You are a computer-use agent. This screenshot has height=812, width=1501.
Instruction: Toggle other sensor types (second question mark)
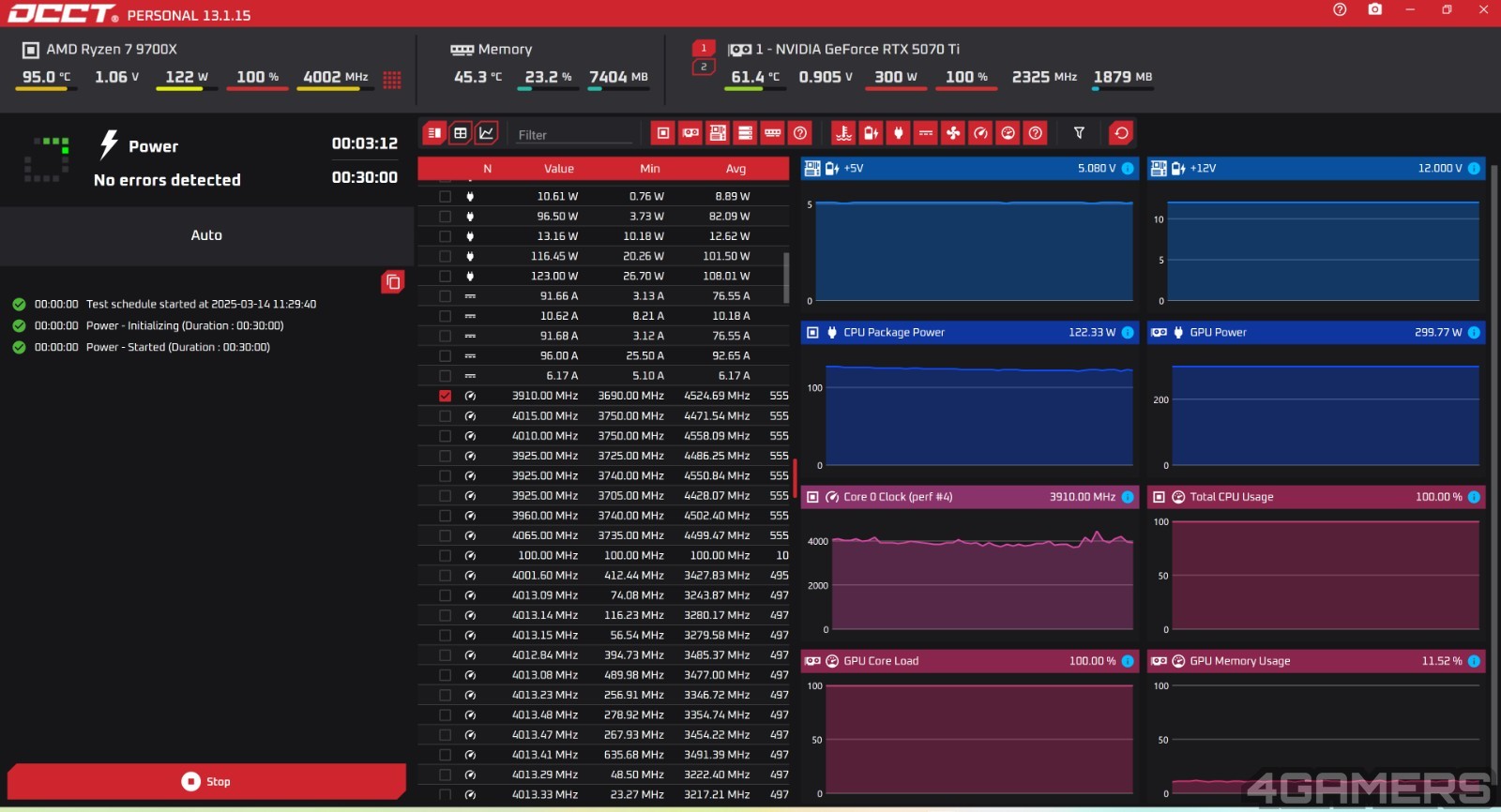[x=1036, y=133]
